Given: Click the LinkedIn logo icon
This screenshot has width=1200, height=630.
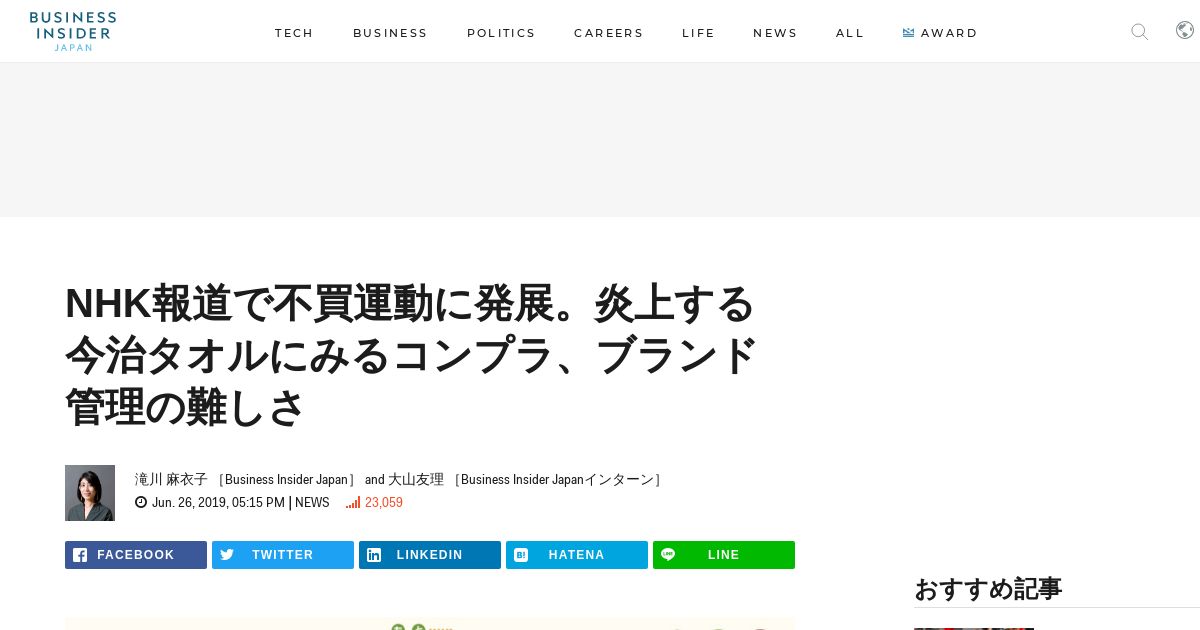Looking at the screenshot, I should 374,555.
